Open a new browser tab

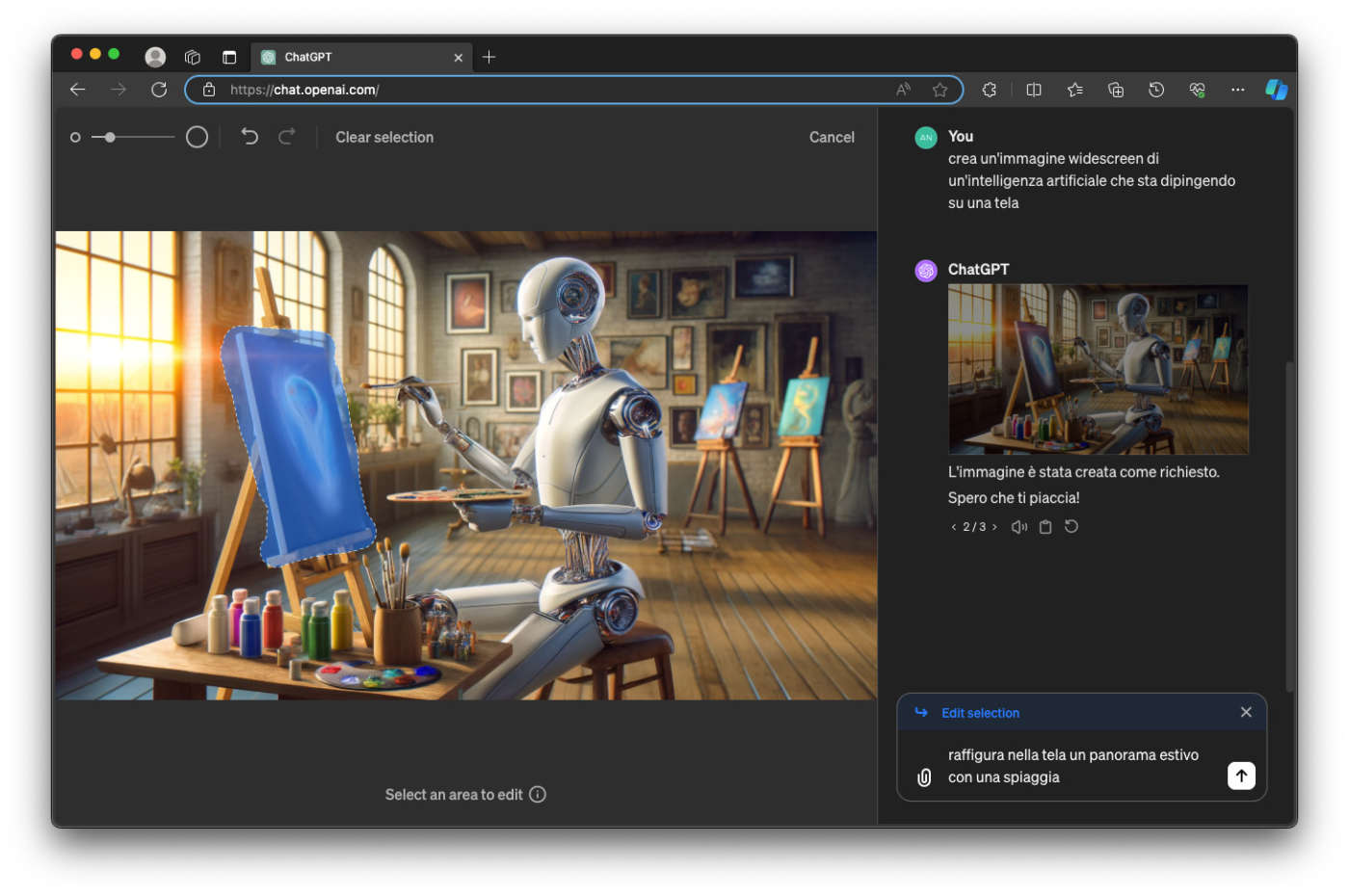pyautogui.click(x=489, y=58)
